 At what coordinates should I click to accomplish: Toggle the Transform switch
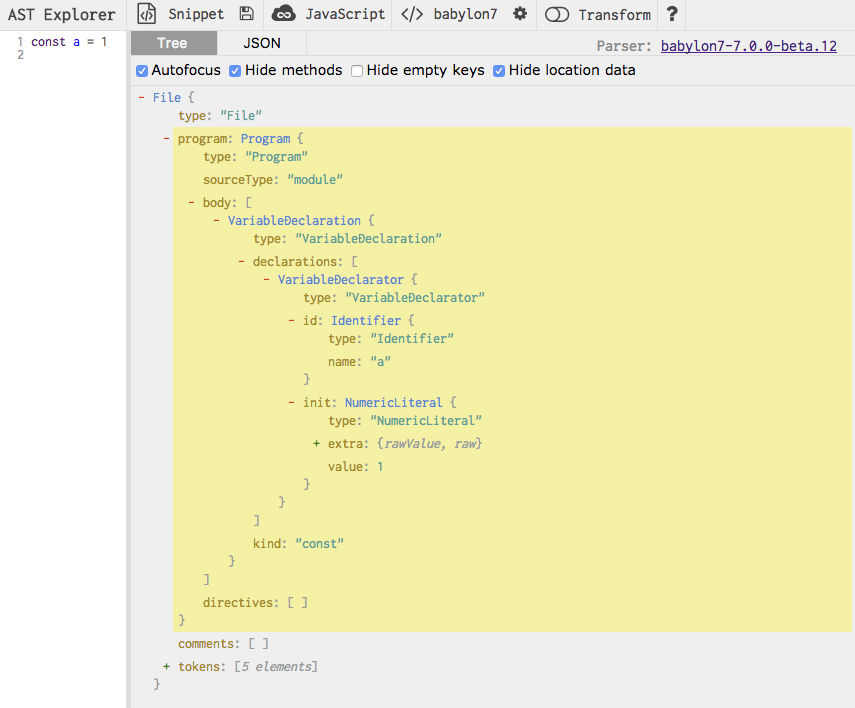coord(557,15)
